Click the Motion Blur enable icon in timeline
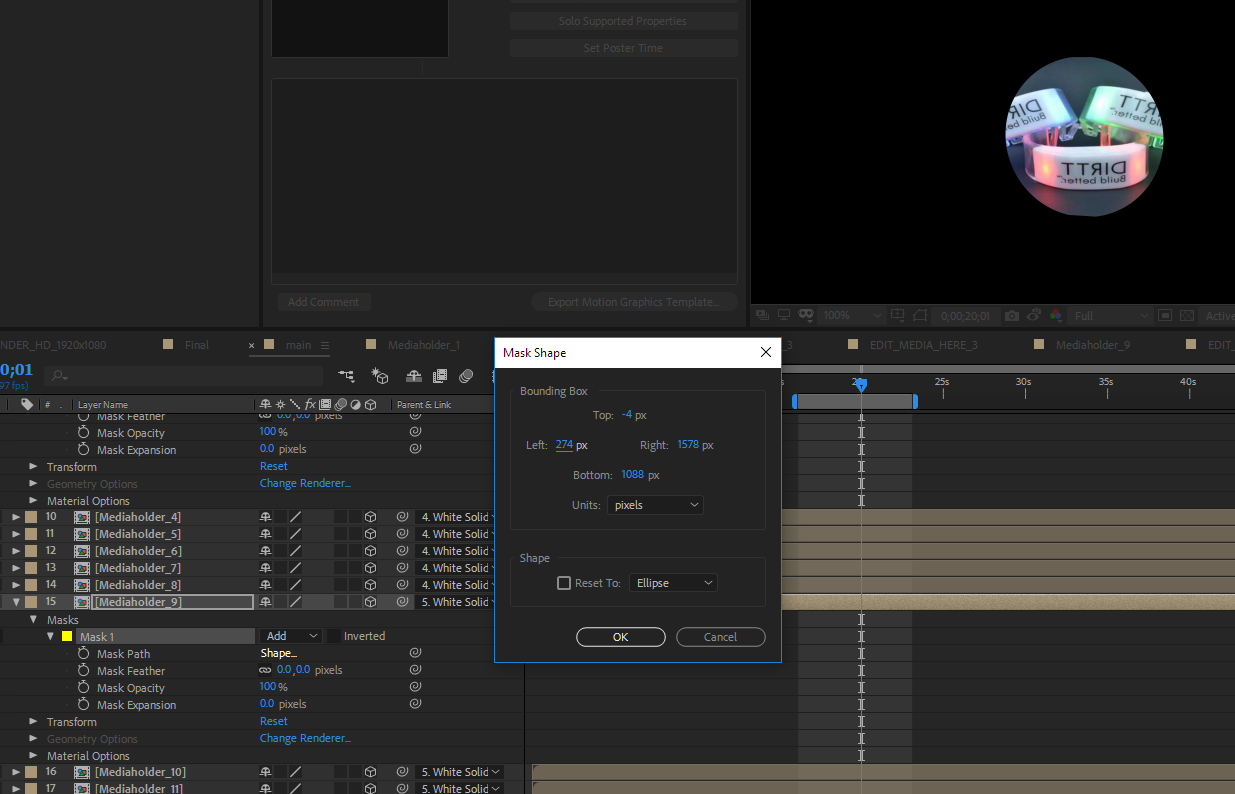This screenshot has width=1235, height=794. pos(466,376)
